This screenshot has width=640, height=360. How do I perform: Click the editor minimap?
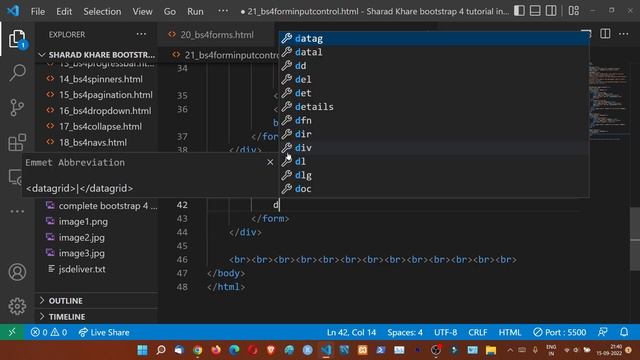[x=609, y=102]
